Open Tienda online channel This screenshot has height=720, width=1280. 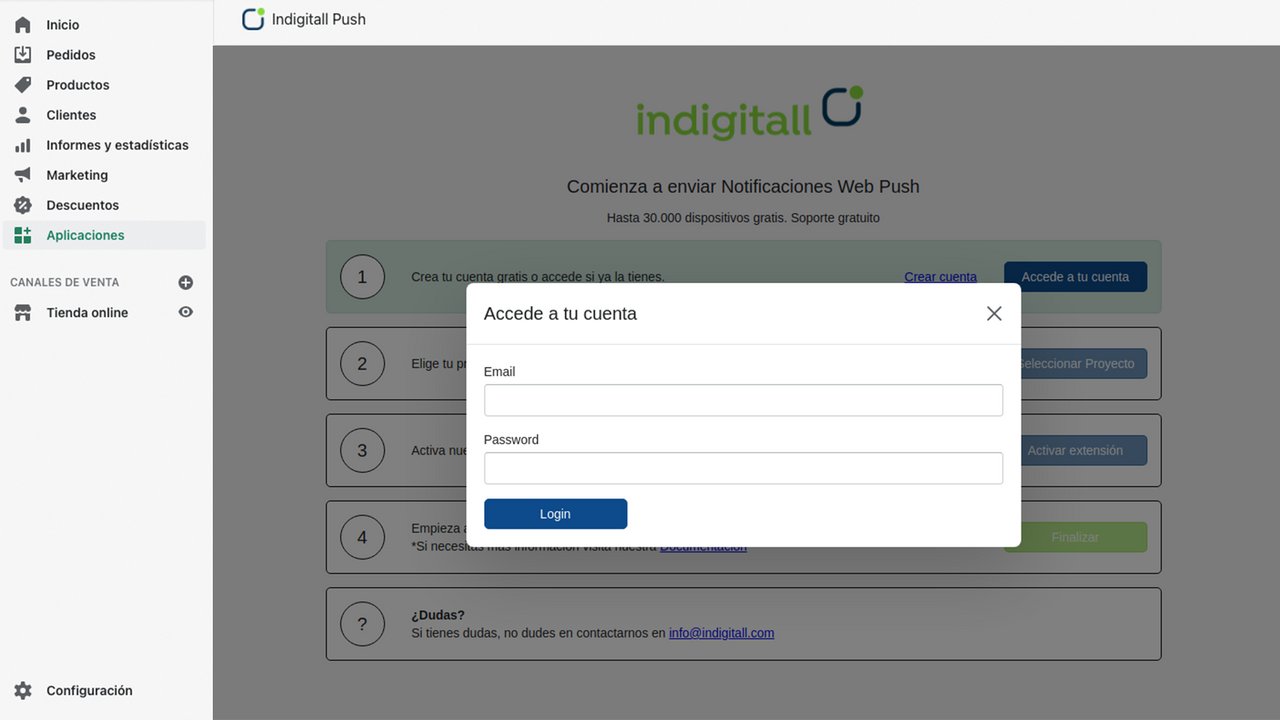coord(87,313)
